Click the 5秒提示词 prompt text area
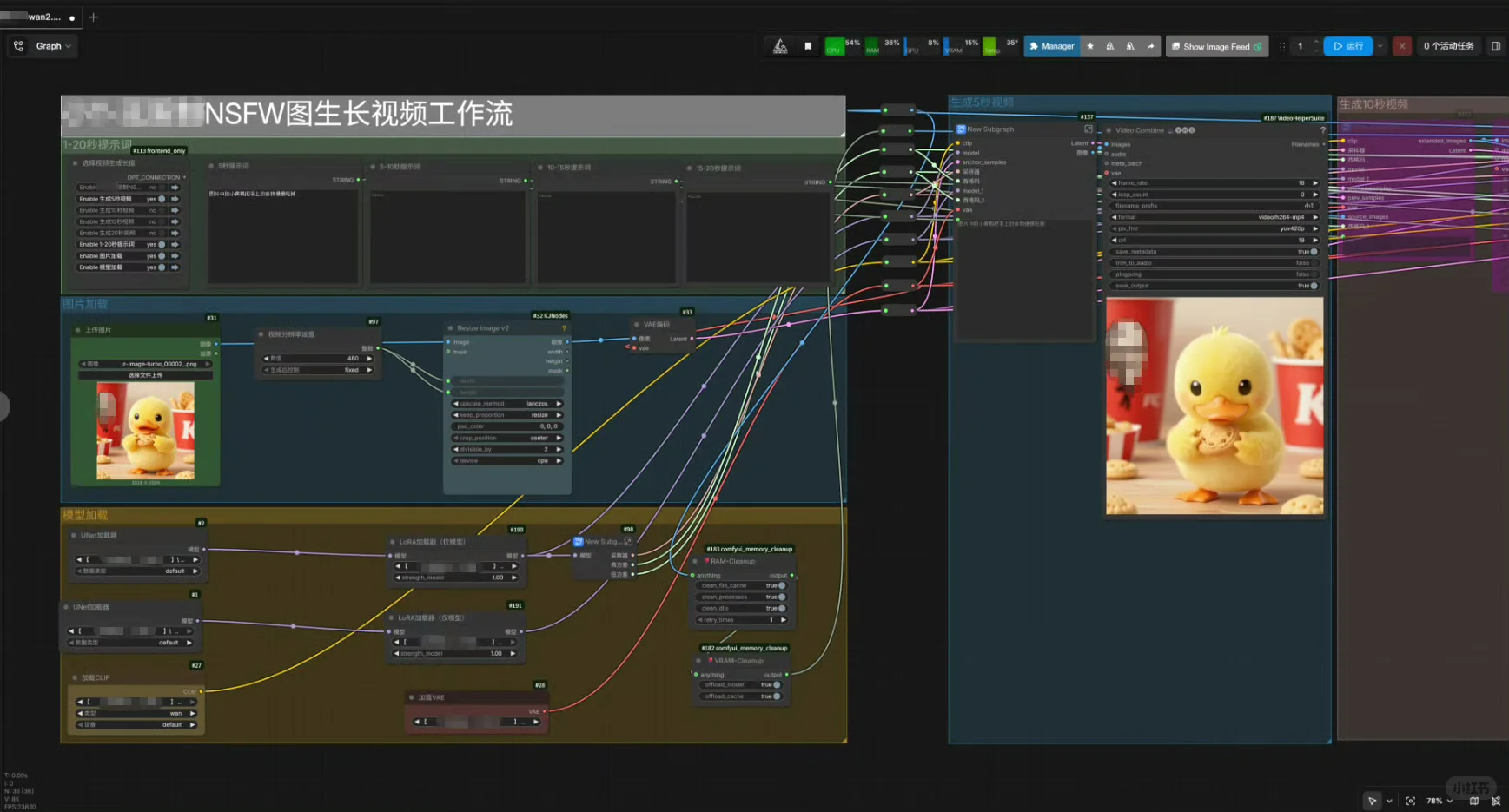This screenshot has height=812, width=1509. [282, 234]
